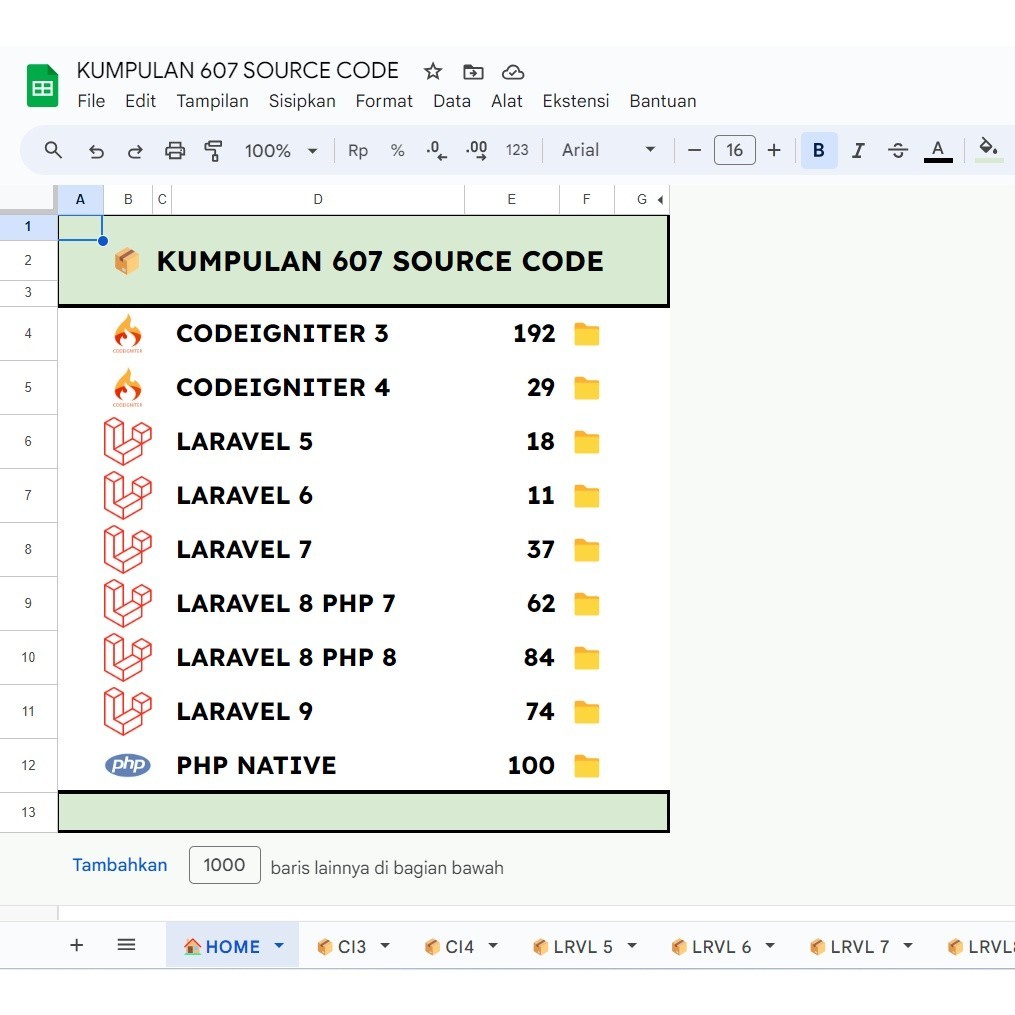Add a new sheet with plus button

(76, 945)
